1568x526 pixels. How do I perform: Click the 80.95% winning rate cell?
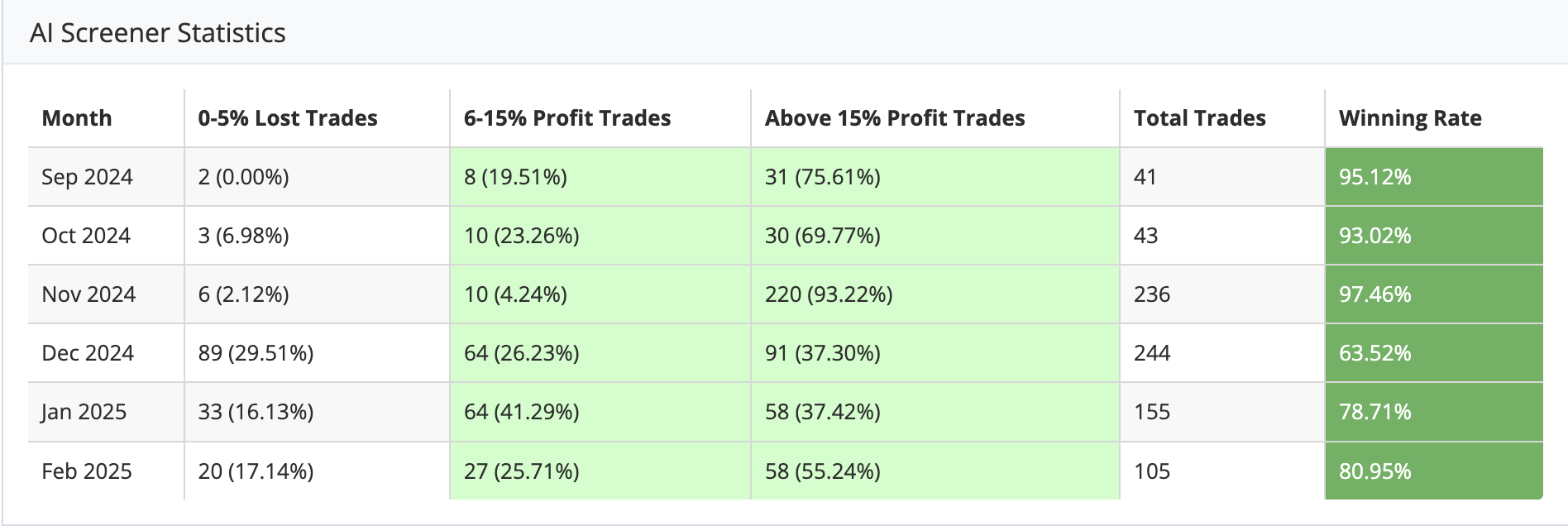tap(1375, 471)
